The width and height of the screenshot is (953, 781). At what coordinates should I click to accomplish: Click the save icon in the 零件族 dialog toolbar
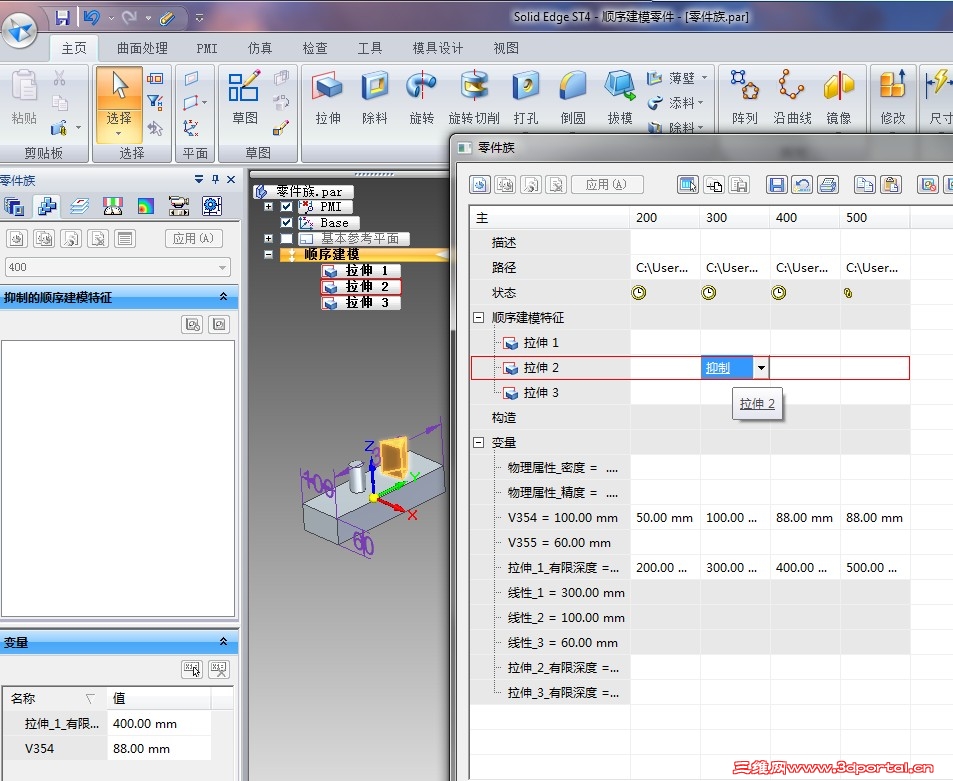(776, 184)
